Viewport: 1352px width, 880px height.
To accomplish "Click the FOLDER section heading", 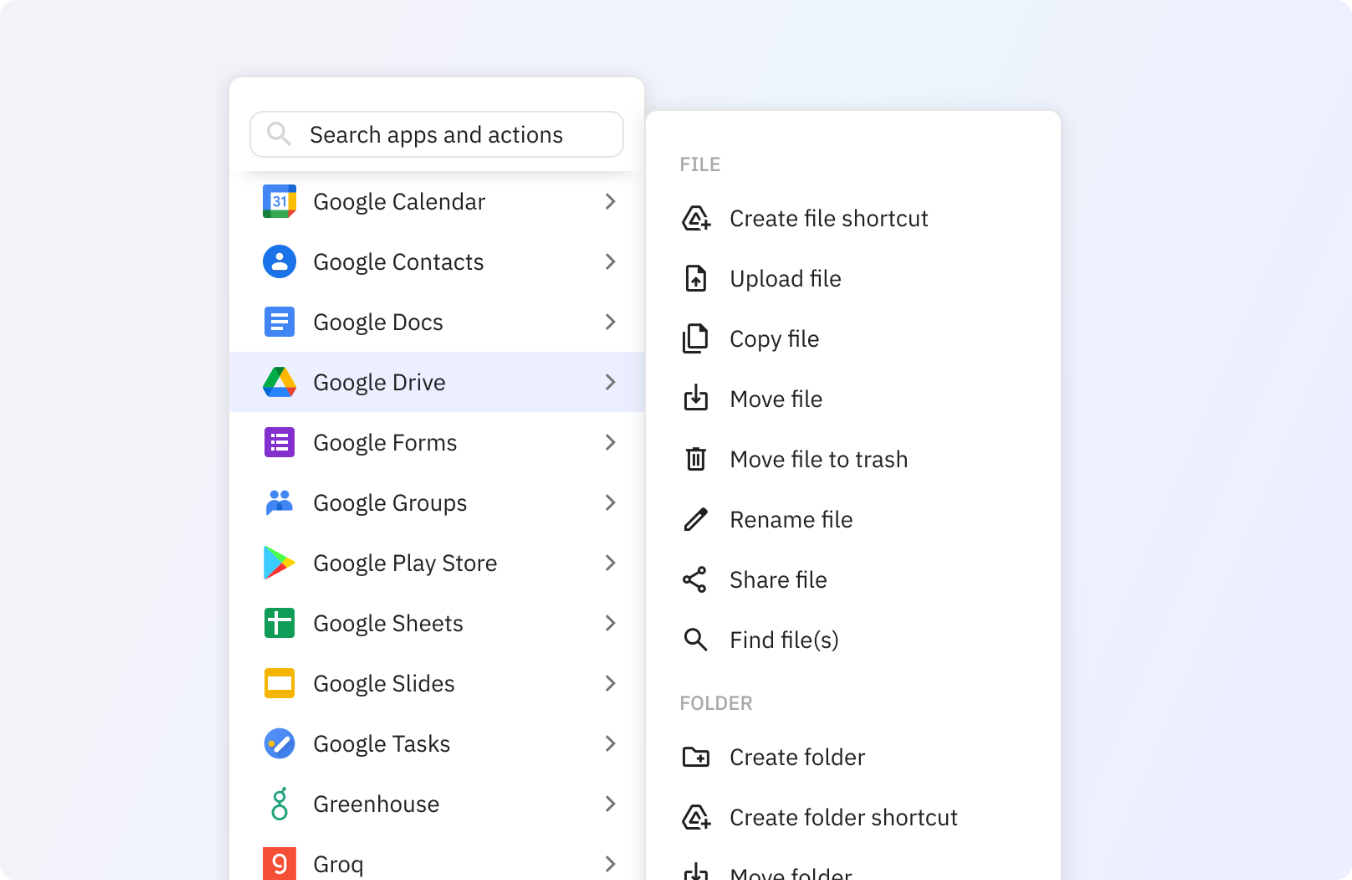I will [716, 703].
